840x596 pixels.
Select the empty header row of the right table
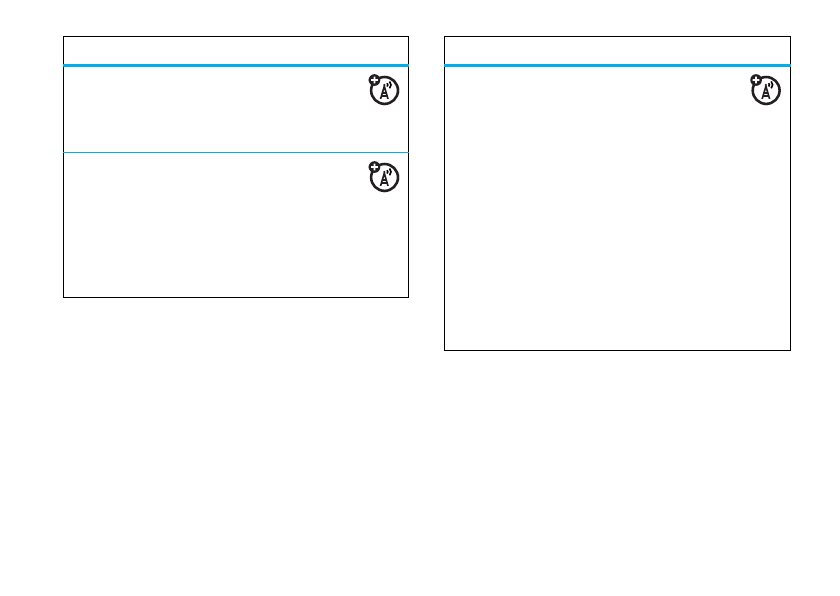point(617,50)
